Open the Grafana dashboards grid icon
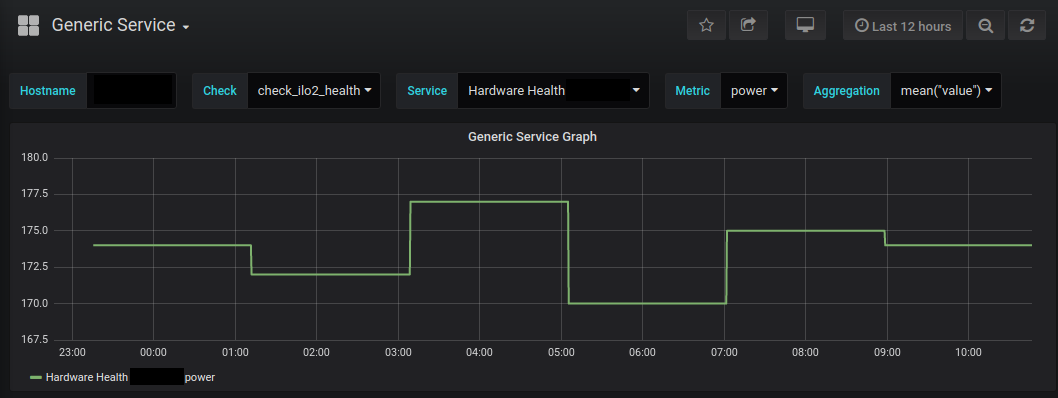Viewport: 1058px width, 398px height. pos(28,26)
